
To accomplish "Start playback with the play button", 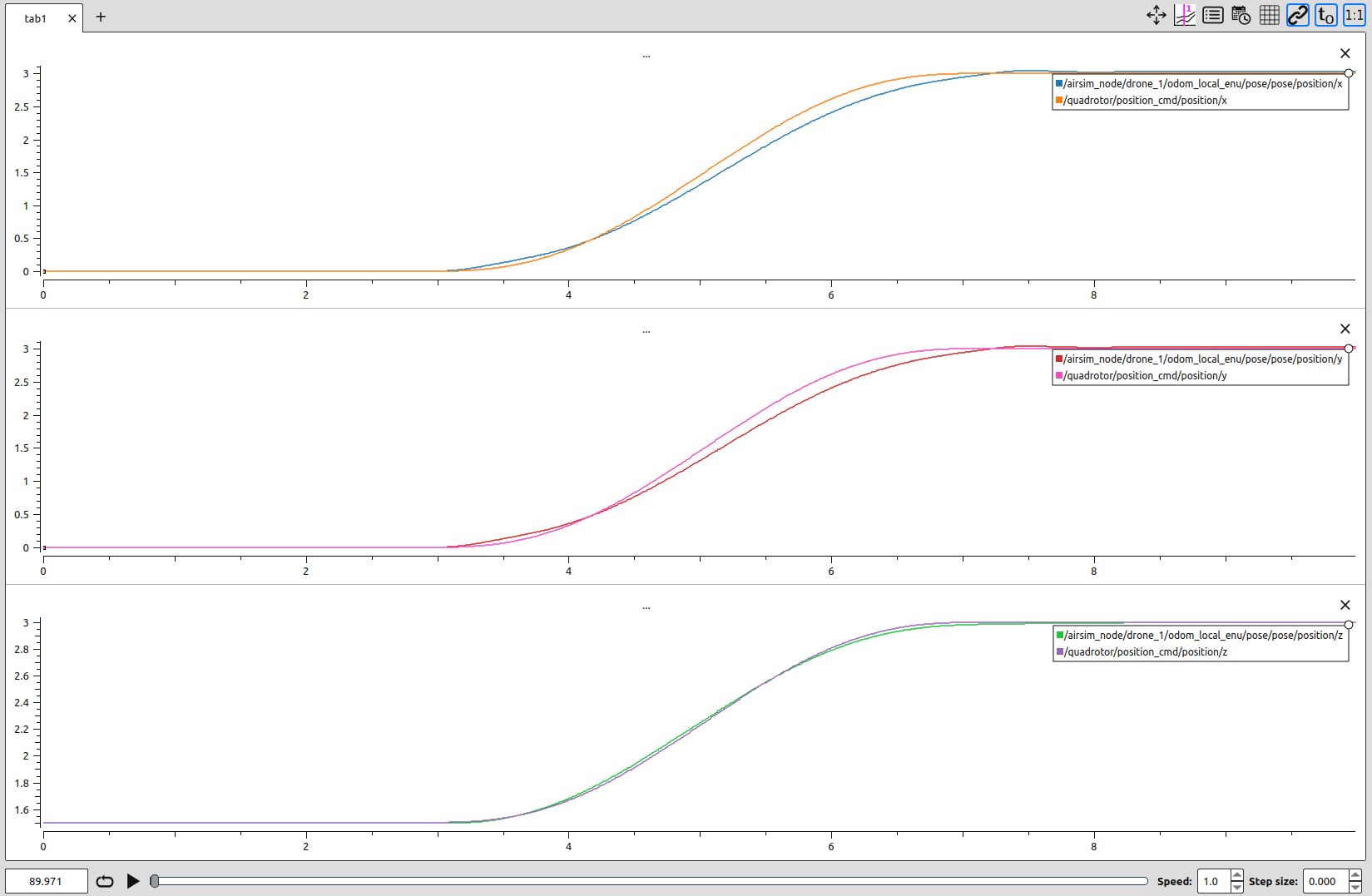I will coord(133,881).
